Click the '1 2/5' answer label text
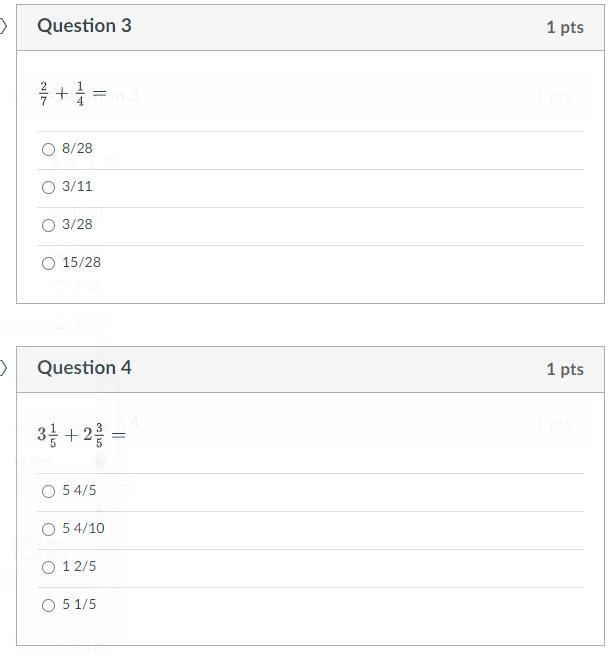 click(79, 567)
